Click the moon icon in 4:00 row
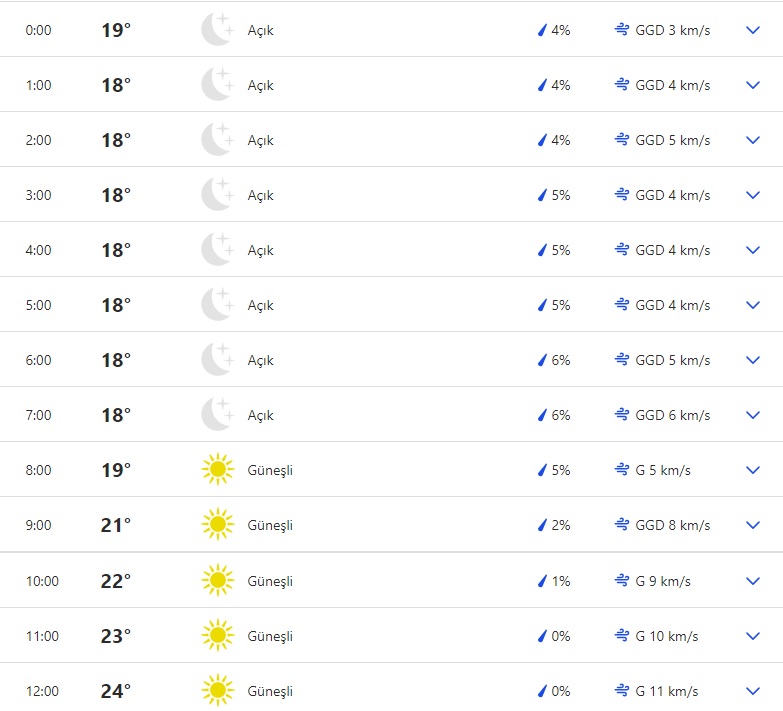Image resolution: width=783 pixels, height=711 pixels. click(217, 250)
